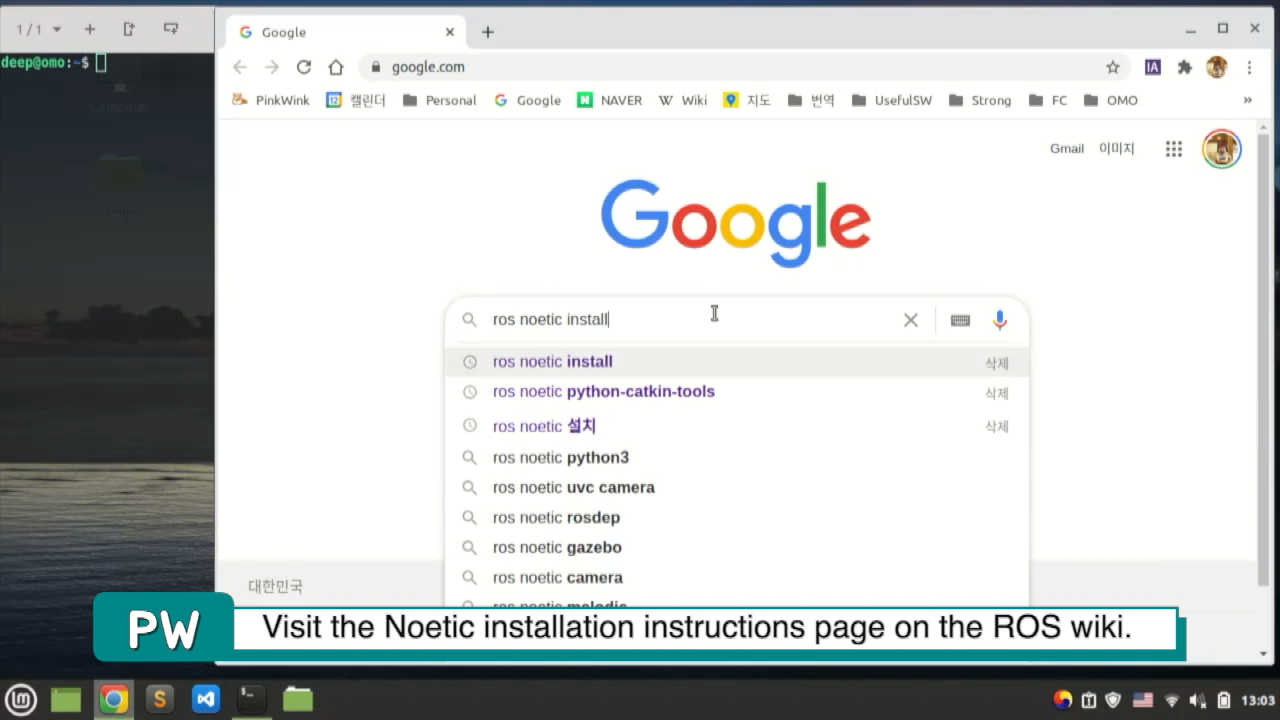Viewport: 1280px width, 720px height.
Task: Open the NAVER bookmark
Action: point(610,100)
